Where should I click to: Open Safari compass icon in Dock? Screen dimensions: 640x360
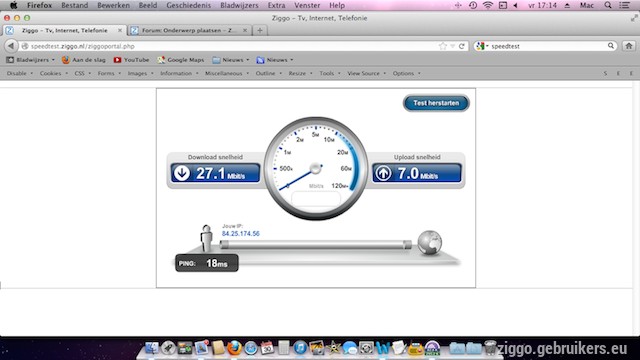251,348
